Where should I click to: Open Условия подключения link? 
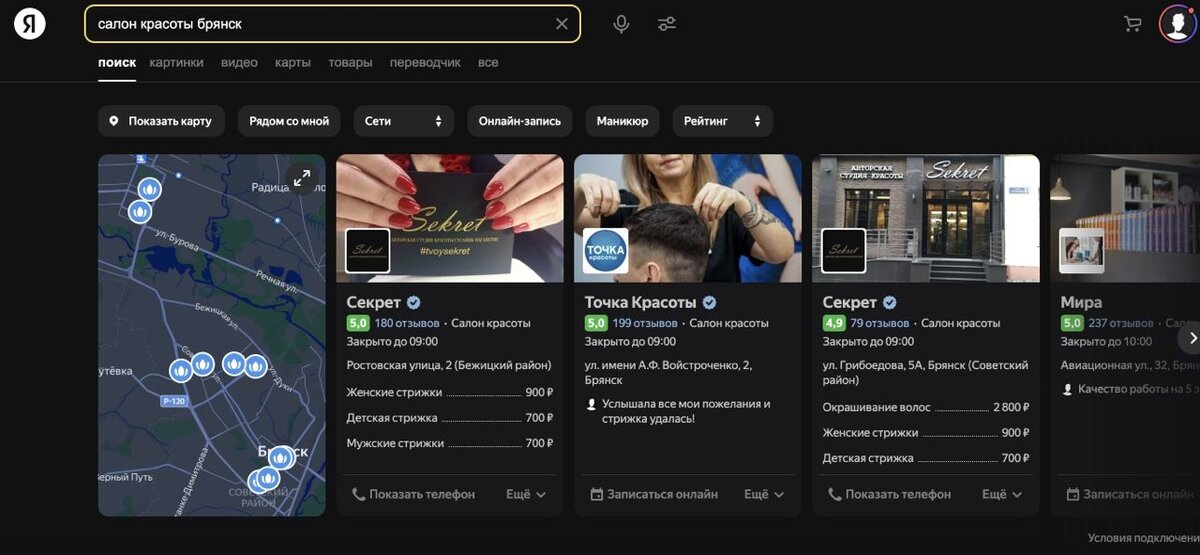point(1144,538)
